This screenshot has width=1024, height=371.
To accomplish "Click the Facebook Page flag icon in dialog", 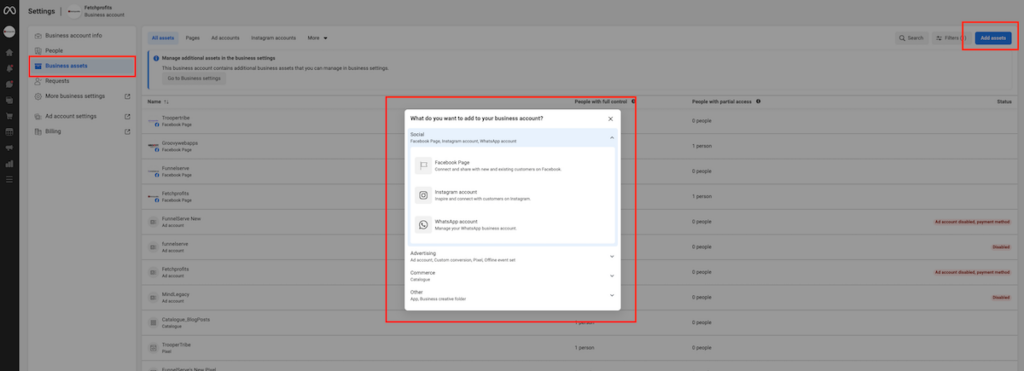I will tap(423, 166).
